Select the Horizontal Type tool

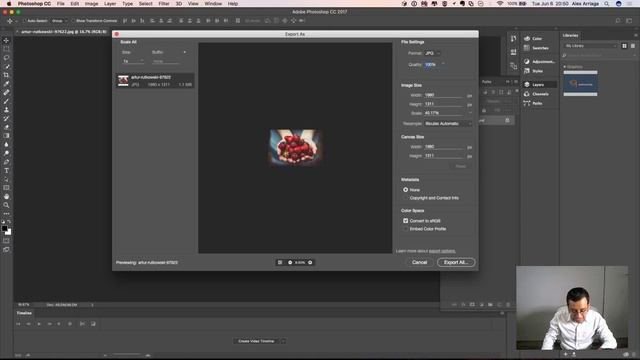point(6,171)
